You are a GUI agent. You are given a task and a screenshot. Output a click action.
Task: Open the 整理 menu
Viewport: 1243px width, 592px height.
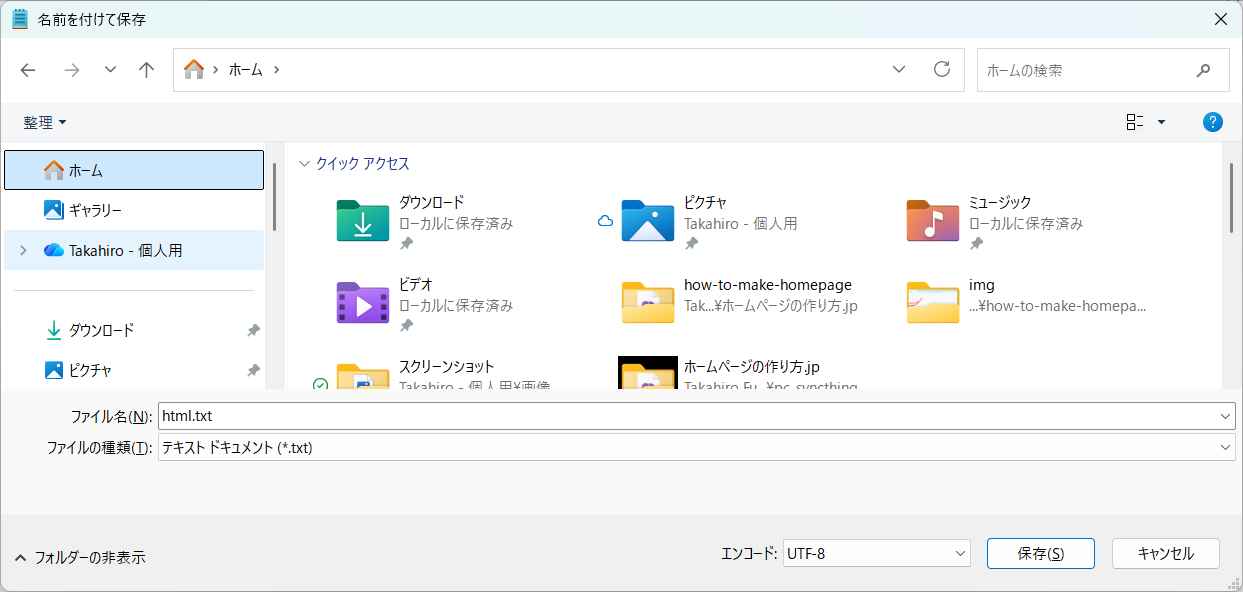pos(45,122)
